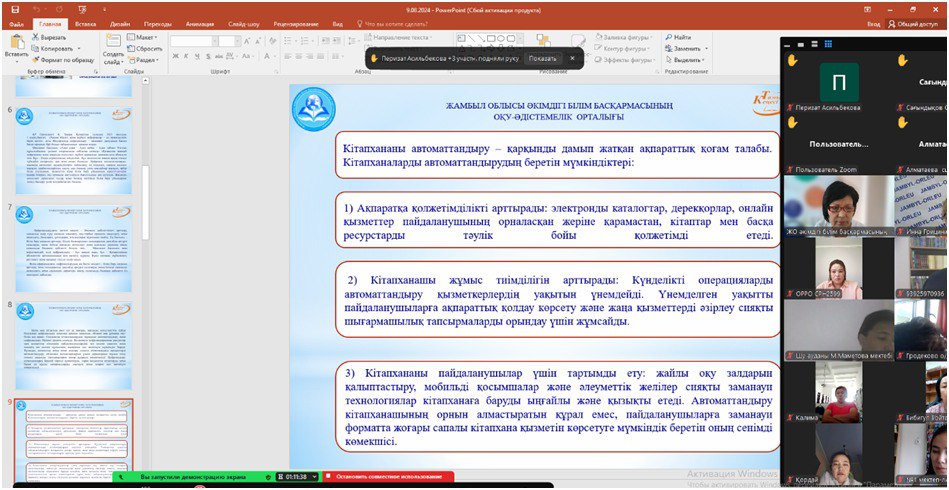
Task: Align text to the left
Action: click(x=287, y=56)
